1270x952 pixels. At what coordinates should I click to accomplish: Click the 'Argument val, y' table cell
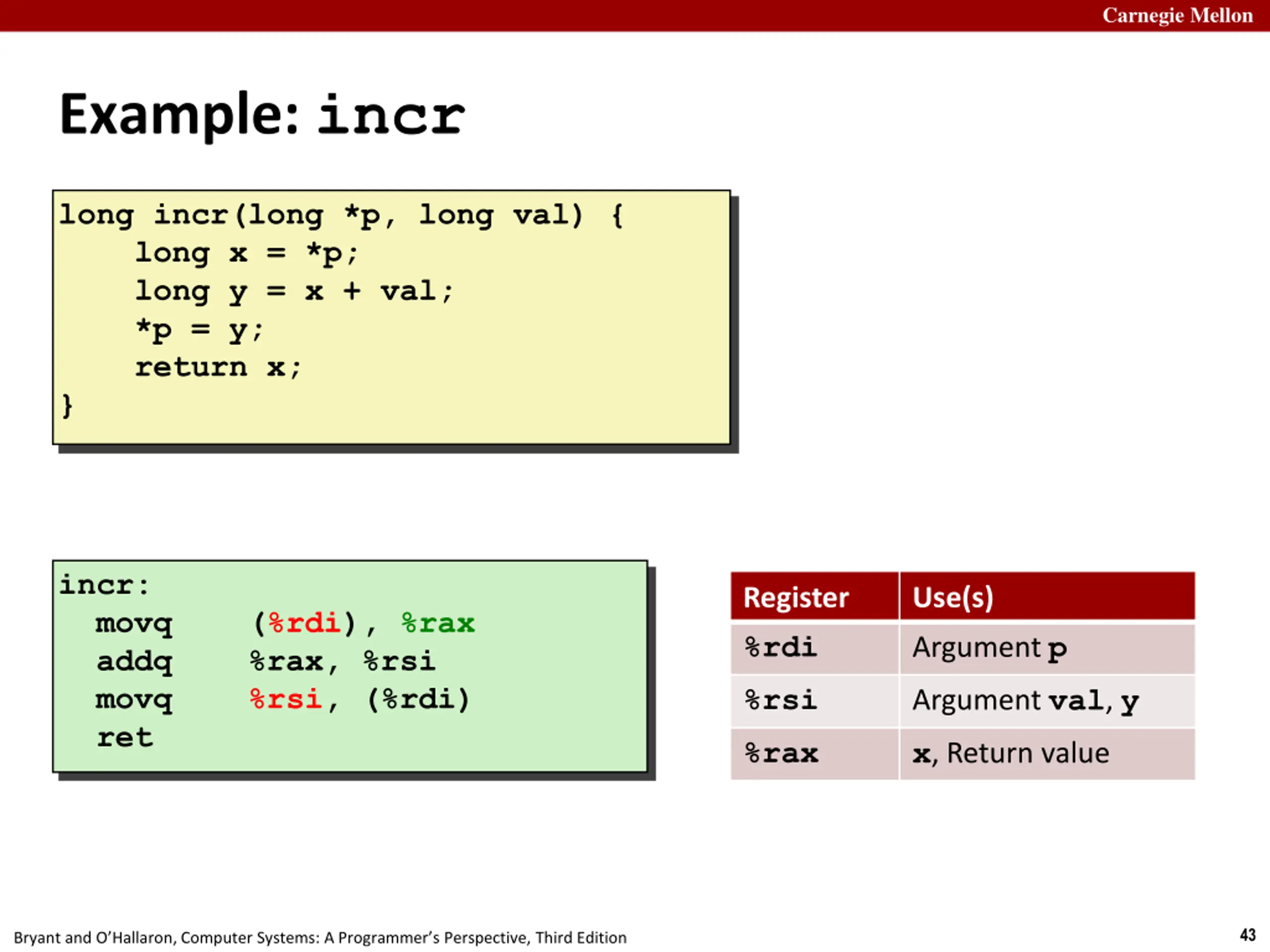point(1047,701)
